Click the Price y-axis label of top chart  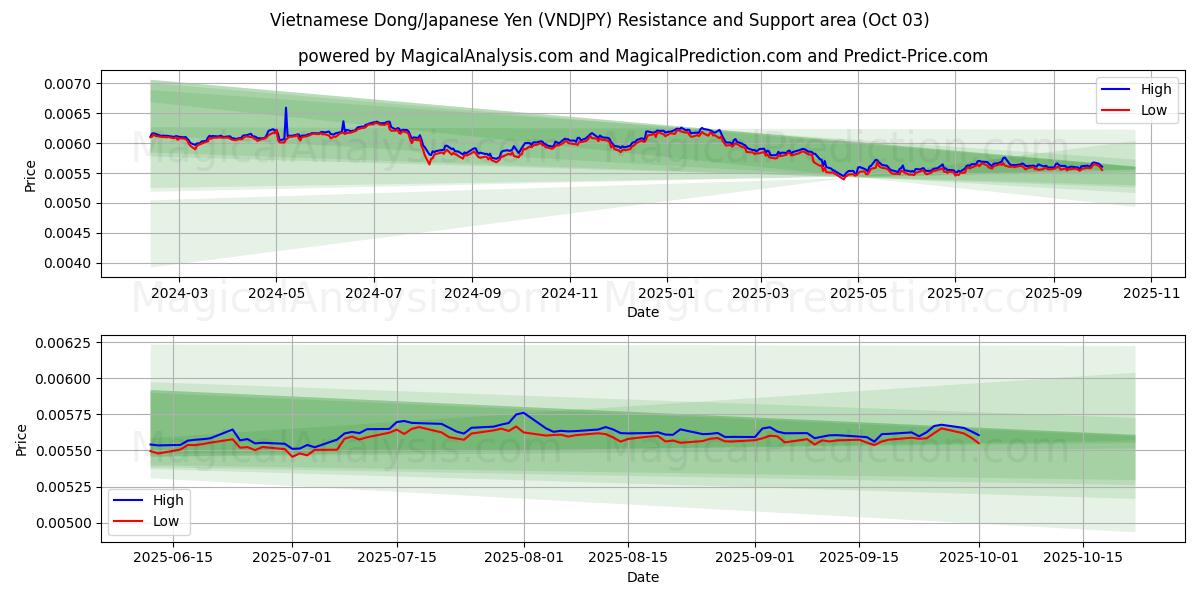(30, 175)
